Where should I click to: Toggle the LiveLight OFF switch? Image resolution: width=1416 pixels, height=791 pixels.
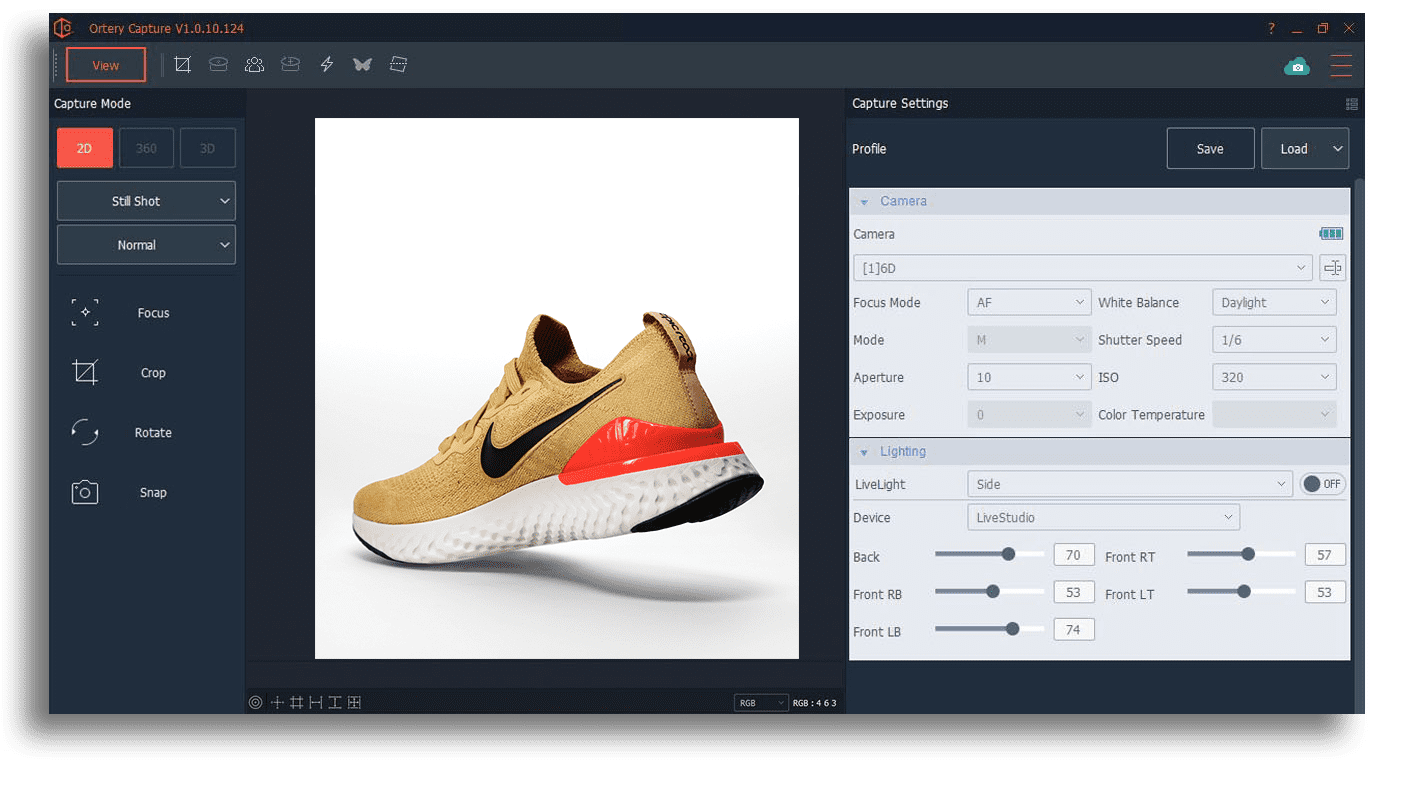coord(1322,484)
